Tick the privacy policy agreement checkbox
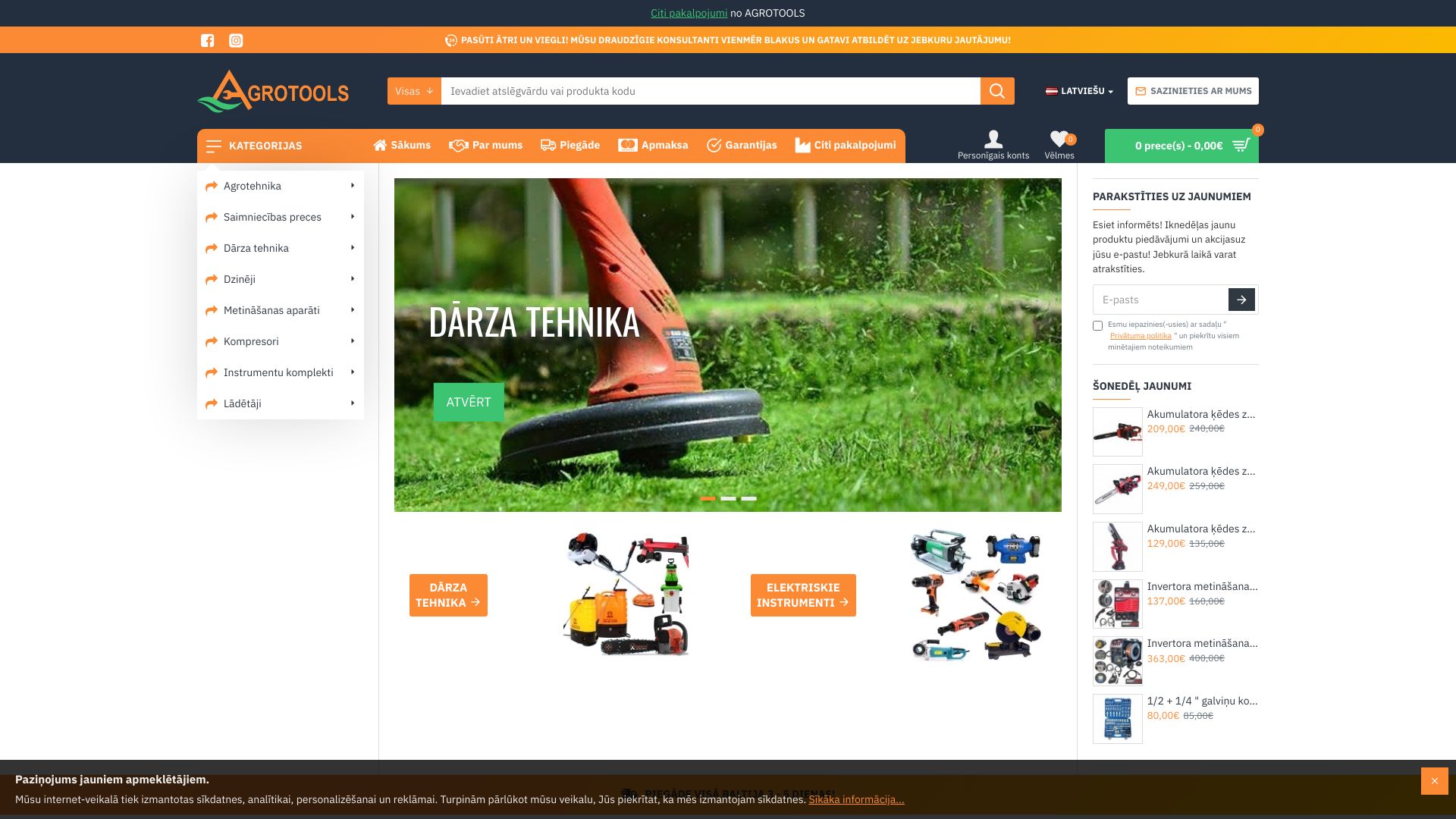The image size is (1456, 819). click(x=1097, y=326)
